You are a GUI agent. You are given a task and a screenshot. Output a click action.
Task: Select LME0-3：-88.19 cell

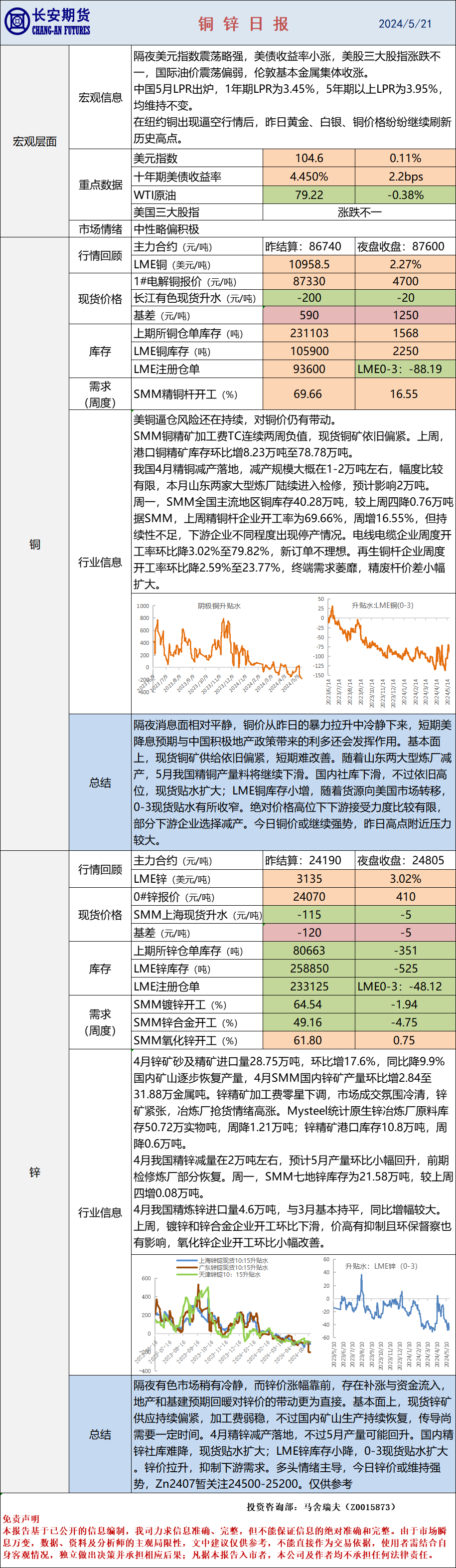406,369
